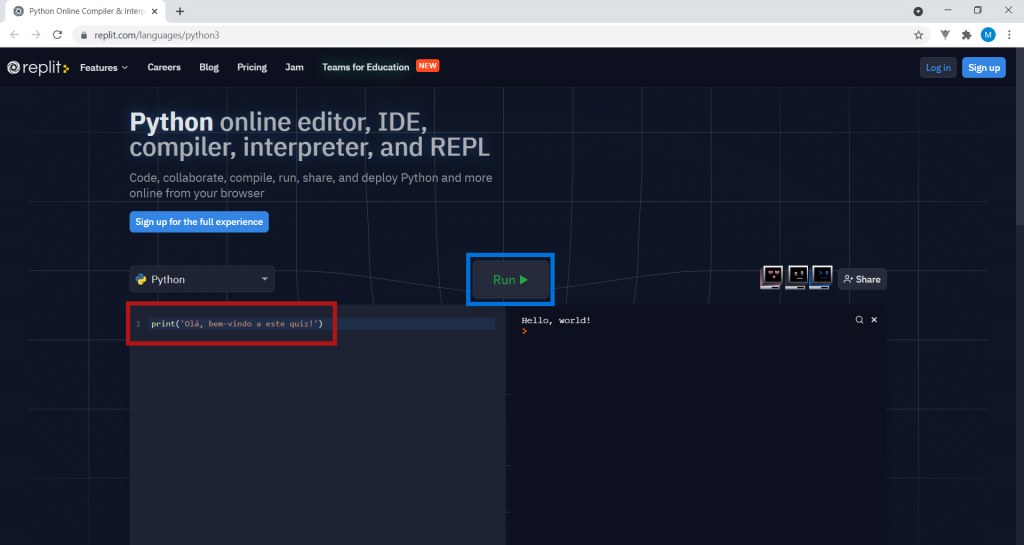The width and height of the screenshot is (1024, 545).
Task: Select the Python Online Compiler tab
Action: click(85, 12)
